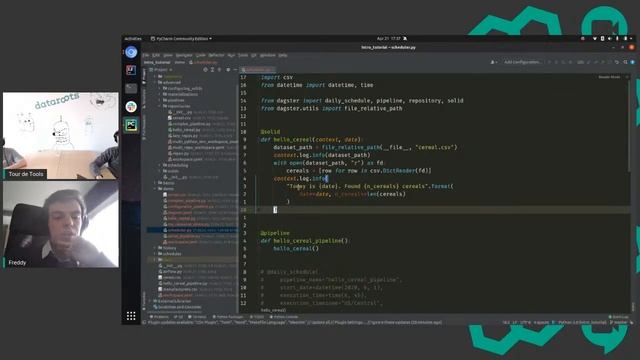Open the Edit menu
Viewport: 640px width, 360px height.
[x=156, y=55]
